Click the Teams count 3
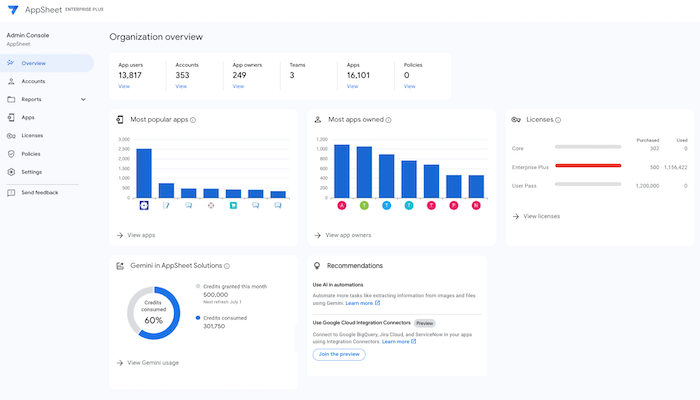Screen dimensions: 700x400 (x=292, y=75)
